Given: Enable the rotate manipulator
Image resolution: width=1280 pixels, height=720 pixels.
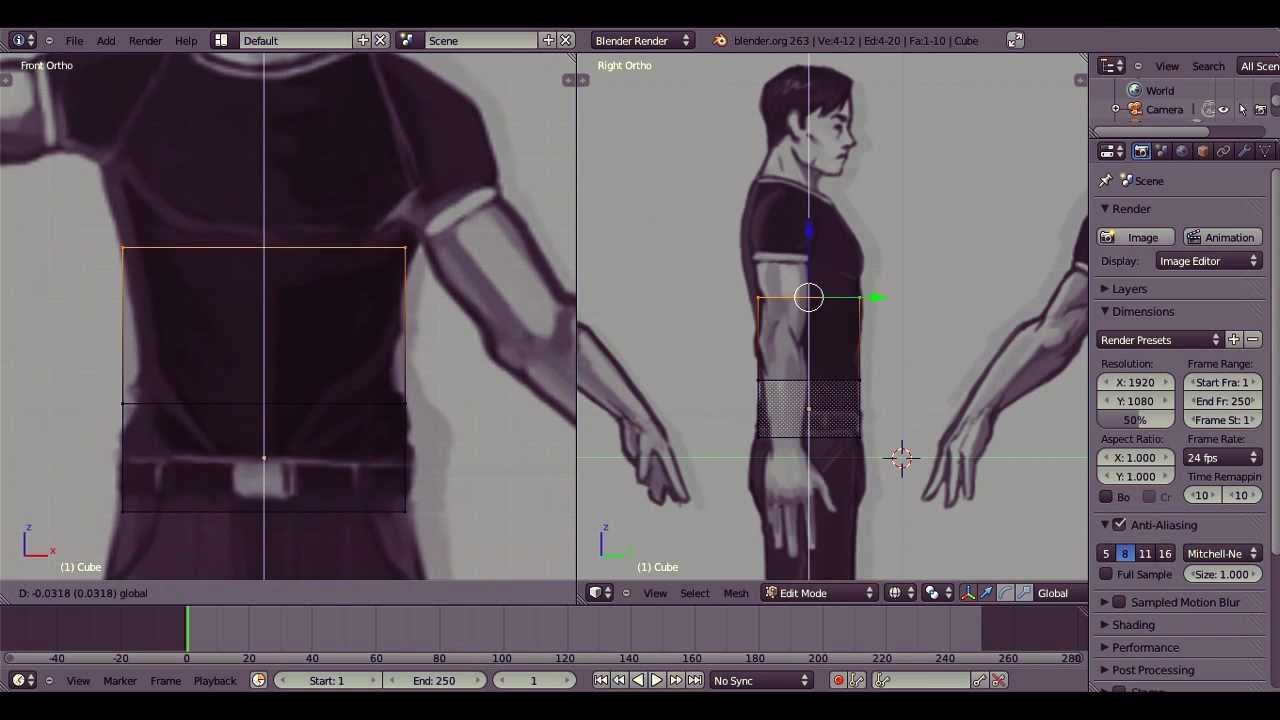Looking at the screenshot, I should coord(1005,593).
